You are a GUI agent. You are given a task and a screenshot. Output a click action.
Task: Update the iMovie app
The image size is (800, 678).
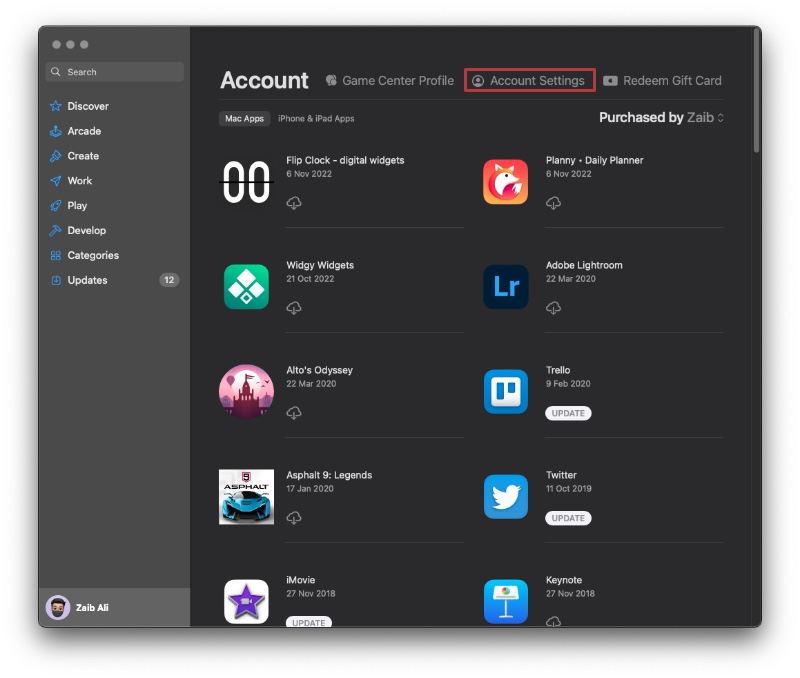[x=309, y=622]
